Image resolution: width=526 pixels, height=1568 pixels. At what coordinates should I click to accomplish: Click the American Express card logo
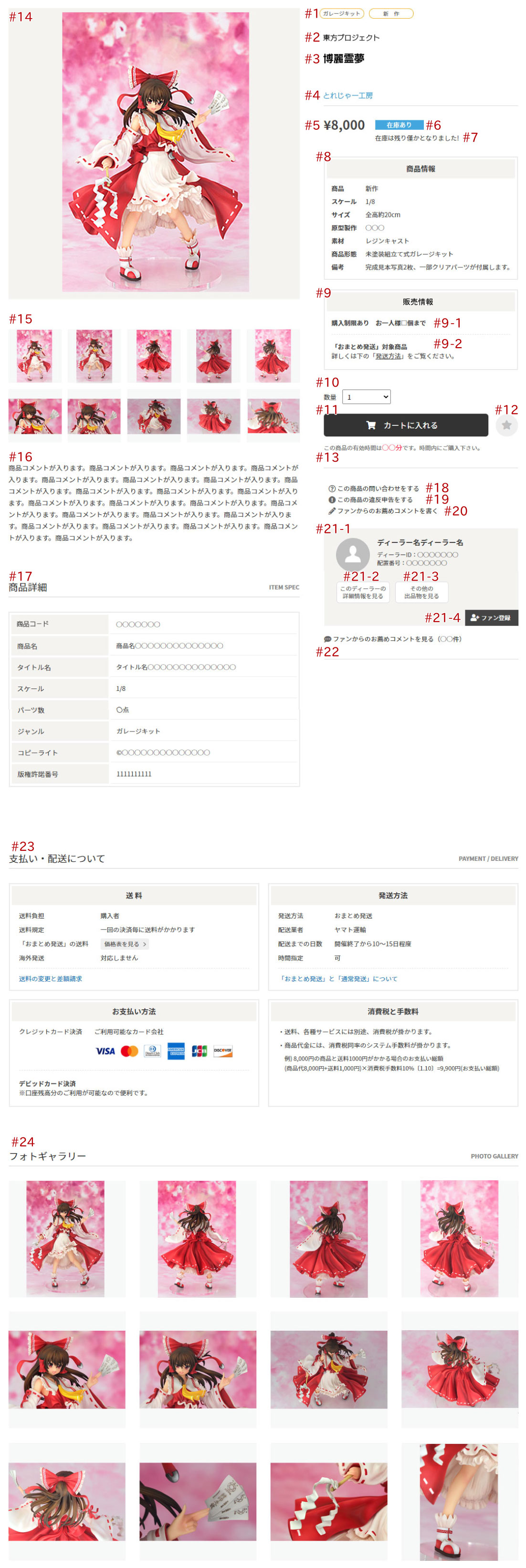coord(176,1050)
